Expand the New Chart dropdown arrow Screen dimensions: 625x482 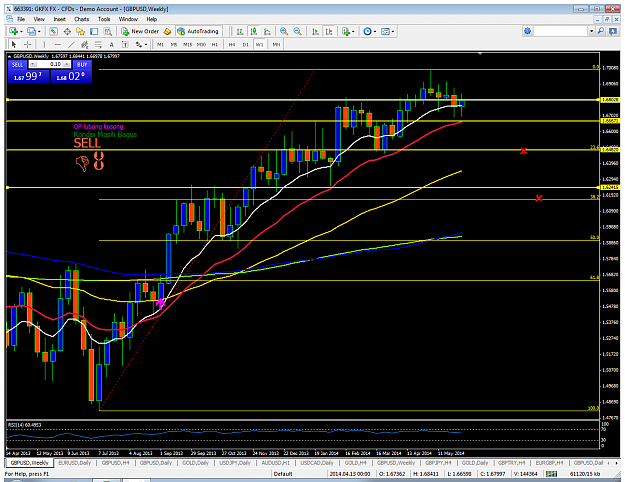point(21,31)
